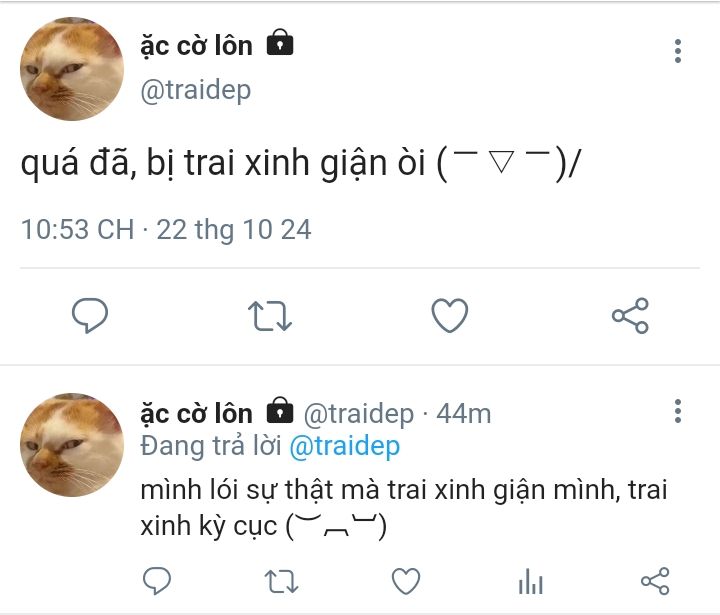Image resolution: width=720 pixels, height=615 pixels.
Task: Share the reply tweet
Action: (655, 581)
